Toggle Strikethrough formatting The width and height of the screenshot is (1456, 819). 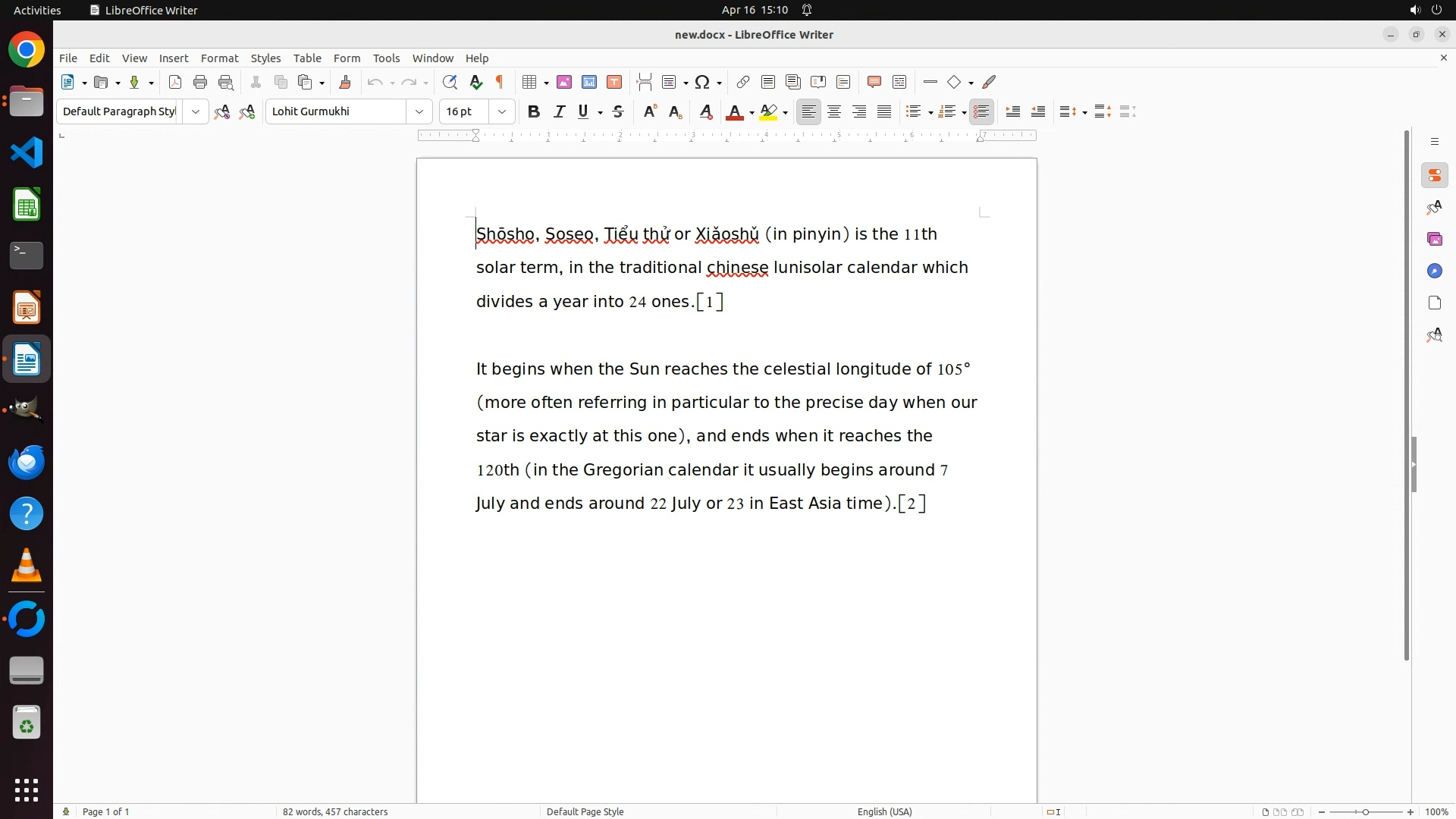pyautogui.click(x=618, y=111)
